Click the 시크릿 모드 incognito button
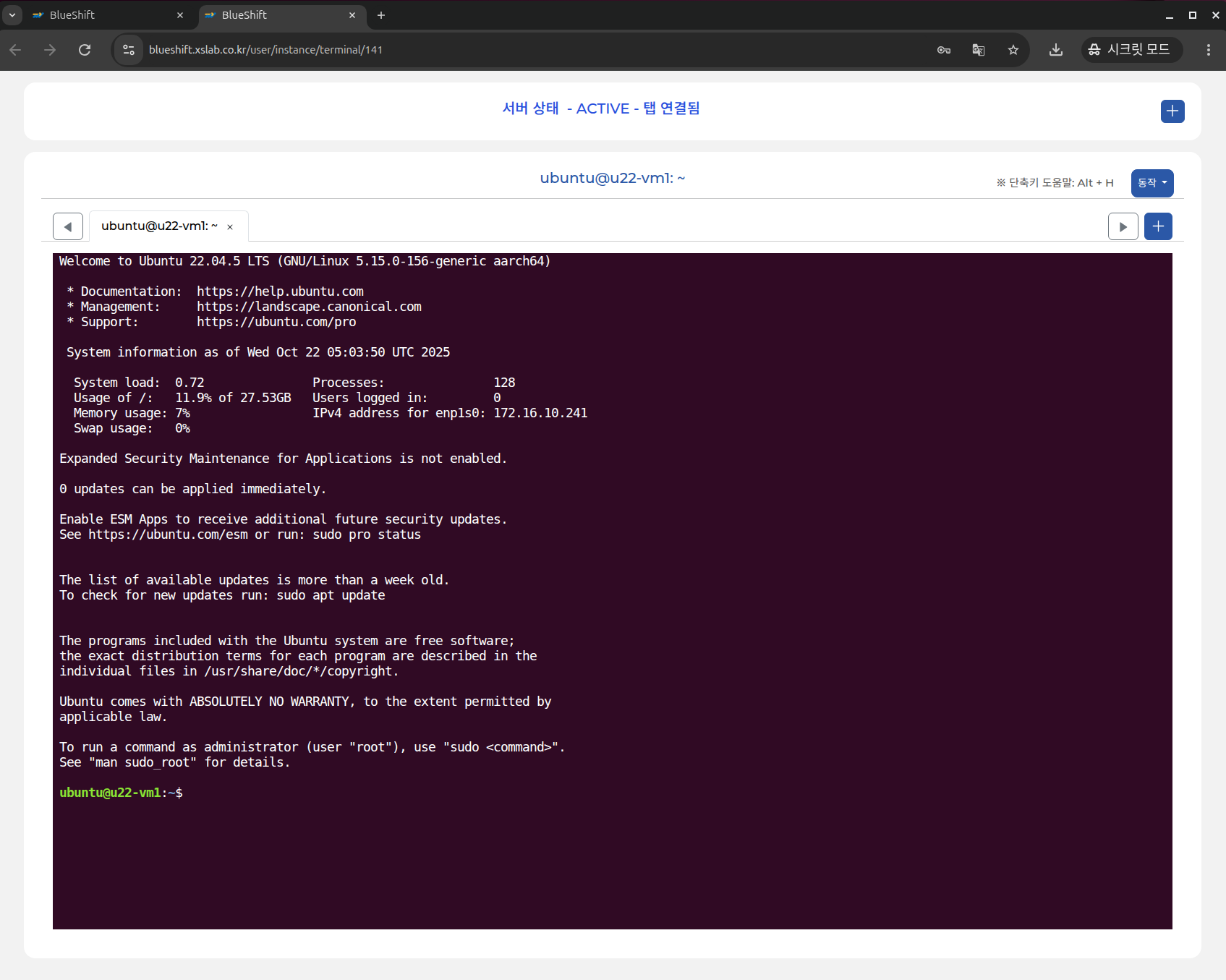 1131,50
